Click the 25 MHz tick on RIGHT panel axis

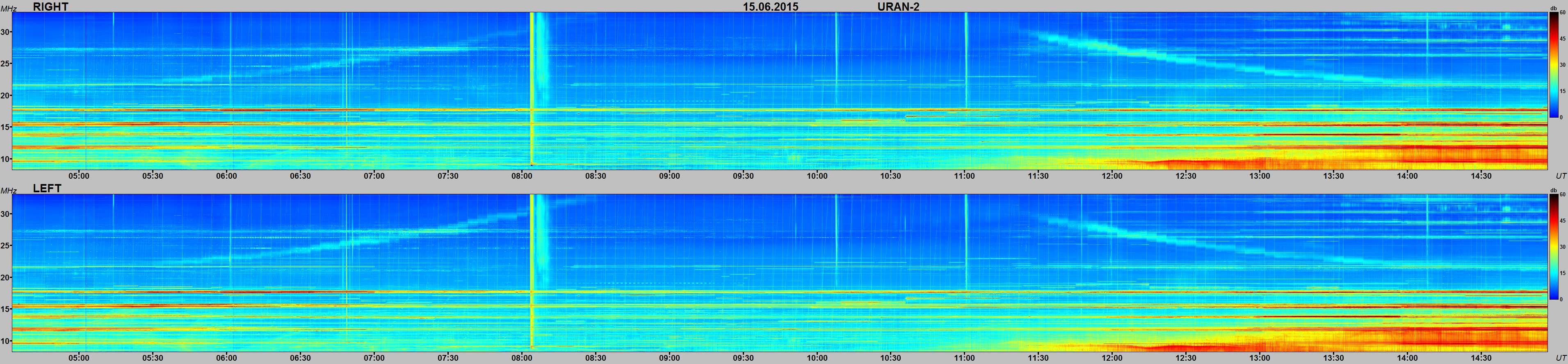5,64
